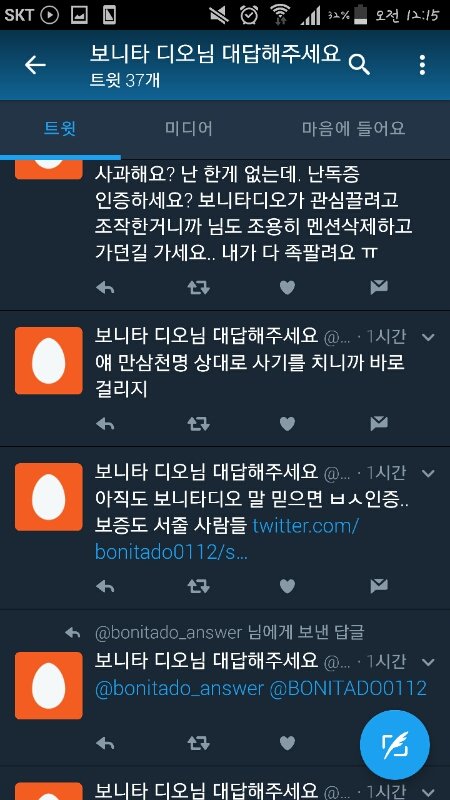Reply to tweet with twitter.com link

(105, 586)
